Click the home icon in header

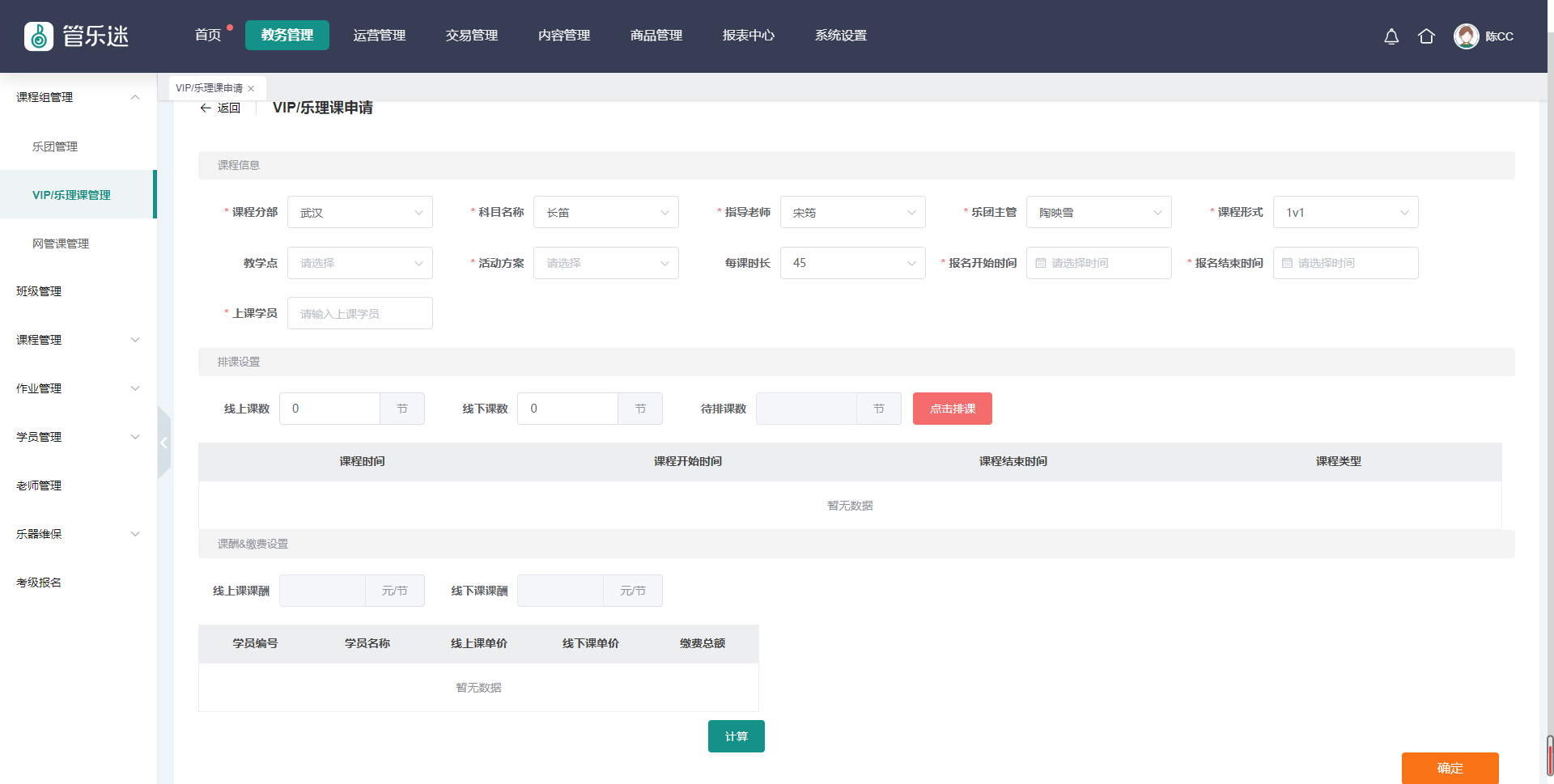[1426, 36]
